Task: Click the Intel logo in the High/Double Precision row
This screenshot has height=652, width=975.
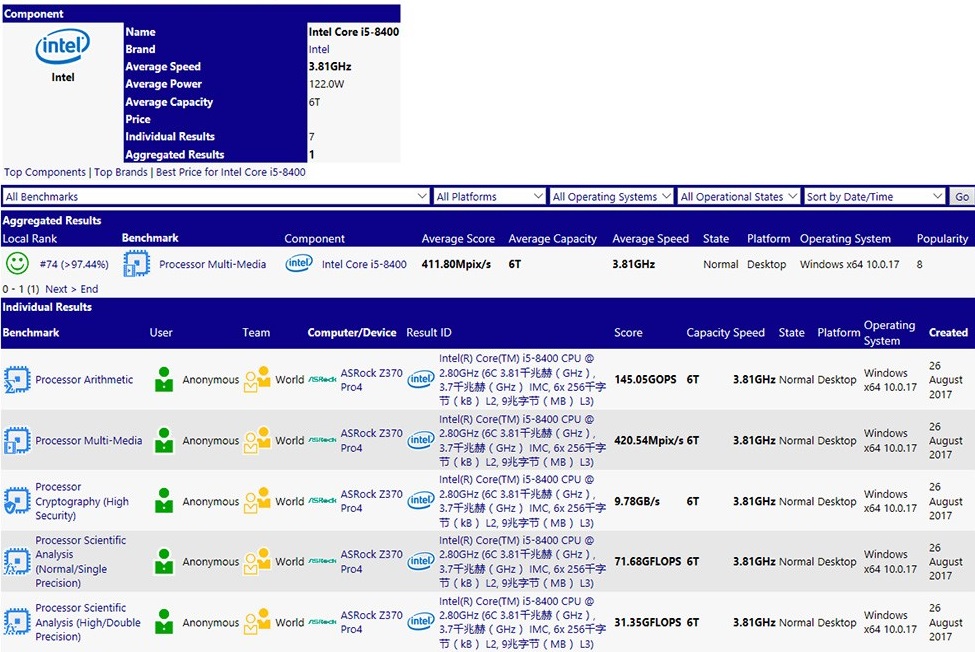Action: pyautogui.click(x=421, y=622)
